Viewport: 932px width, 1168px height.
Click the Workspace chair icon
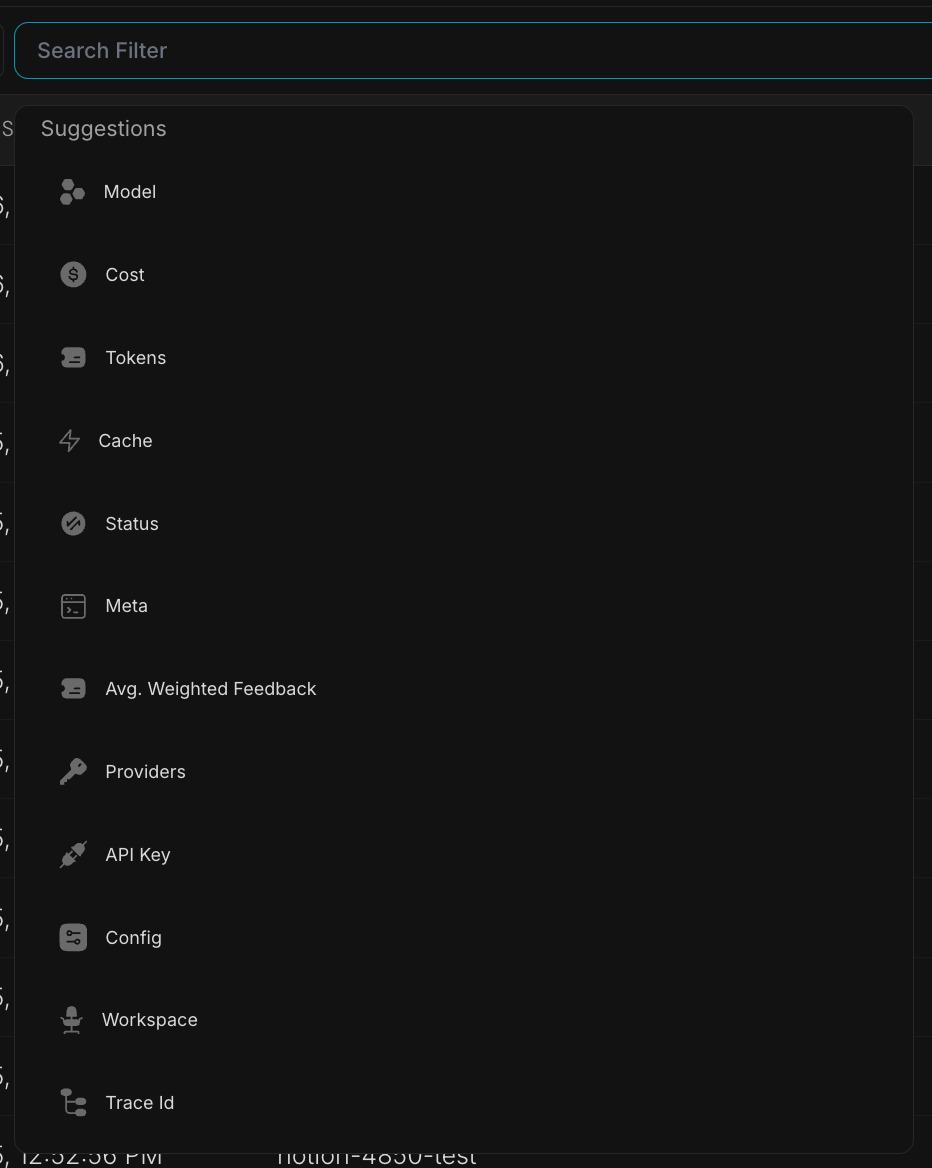[x=72, y=1020]
